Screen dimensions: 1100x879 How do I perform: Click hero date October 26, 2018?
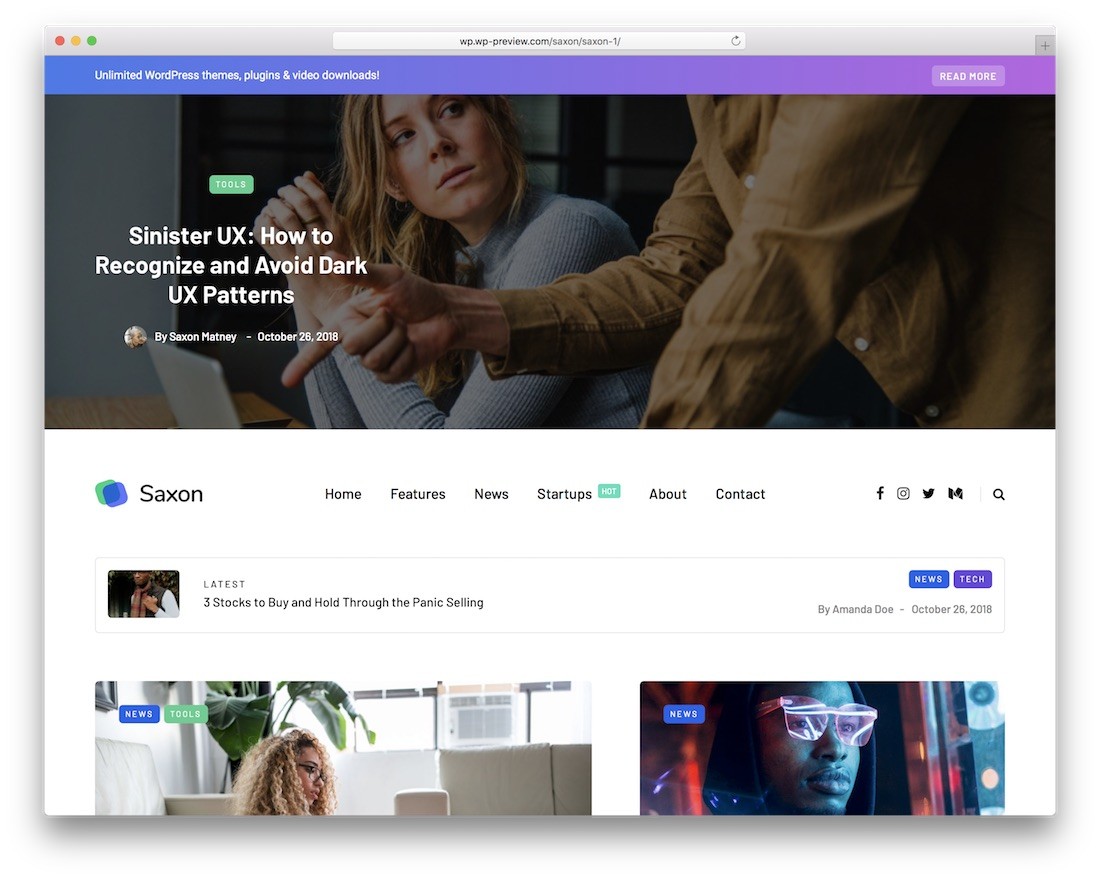[x=297, y=337]
